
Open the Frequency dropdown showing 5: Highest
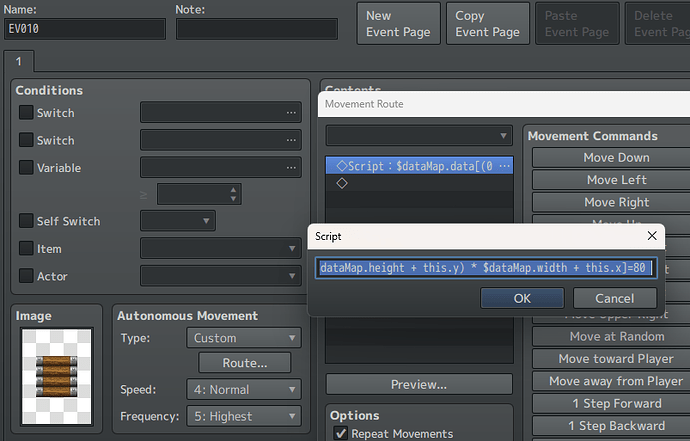click(244, 416)
